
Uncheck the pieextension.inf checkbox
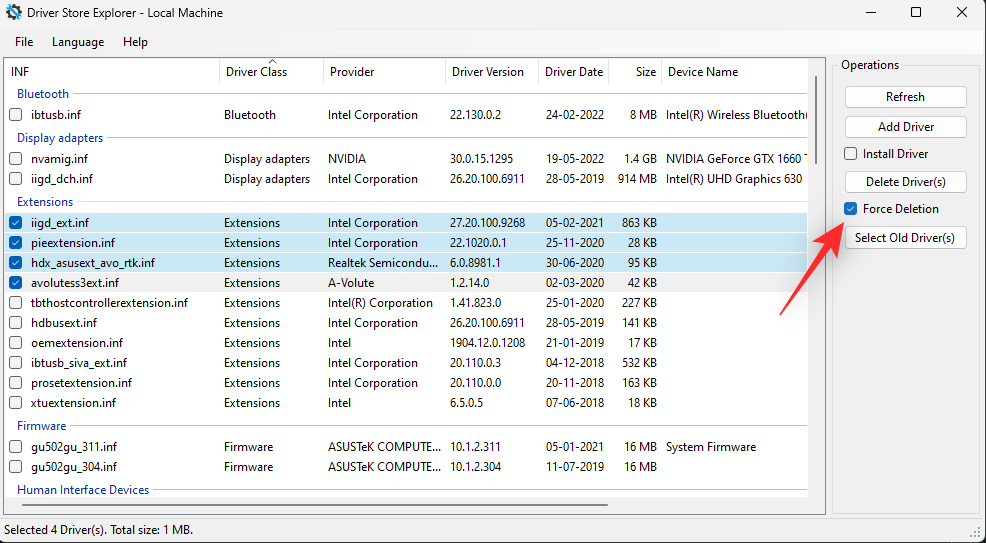16,243
